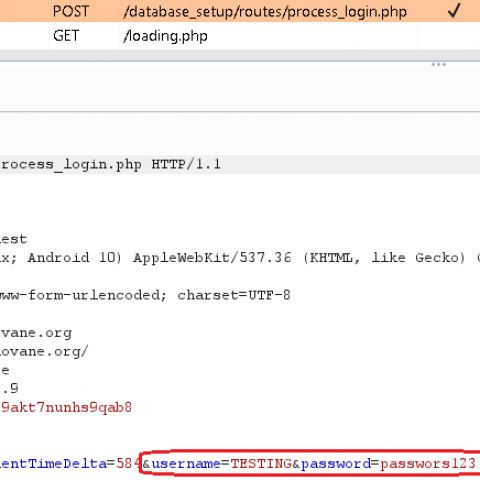480x480 pixels.
Task: Click the charset=UTF-8 header text
Action: pos(234,295)
